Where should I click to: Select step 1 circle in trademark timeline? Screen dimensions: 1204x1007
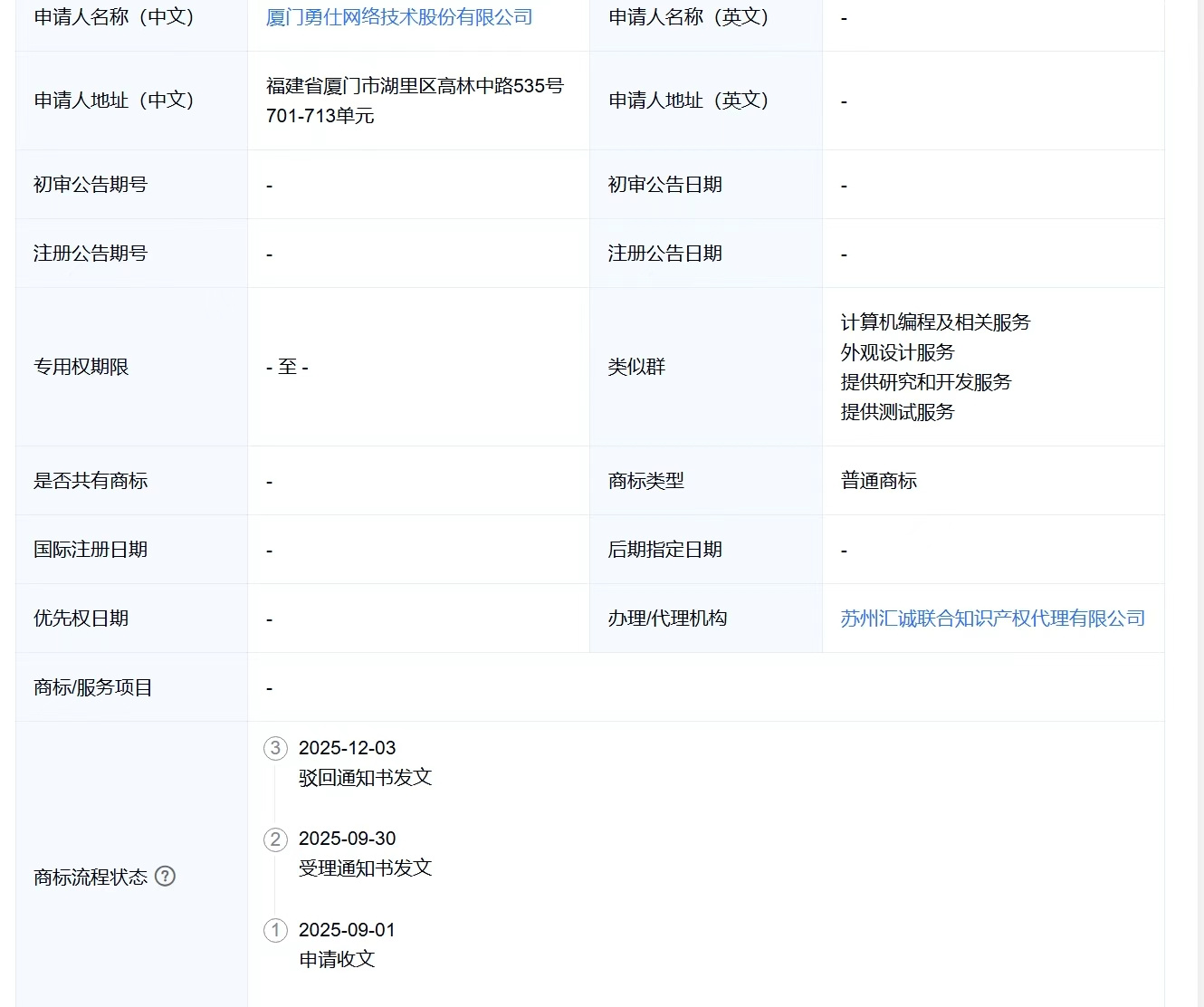(275, 930)
